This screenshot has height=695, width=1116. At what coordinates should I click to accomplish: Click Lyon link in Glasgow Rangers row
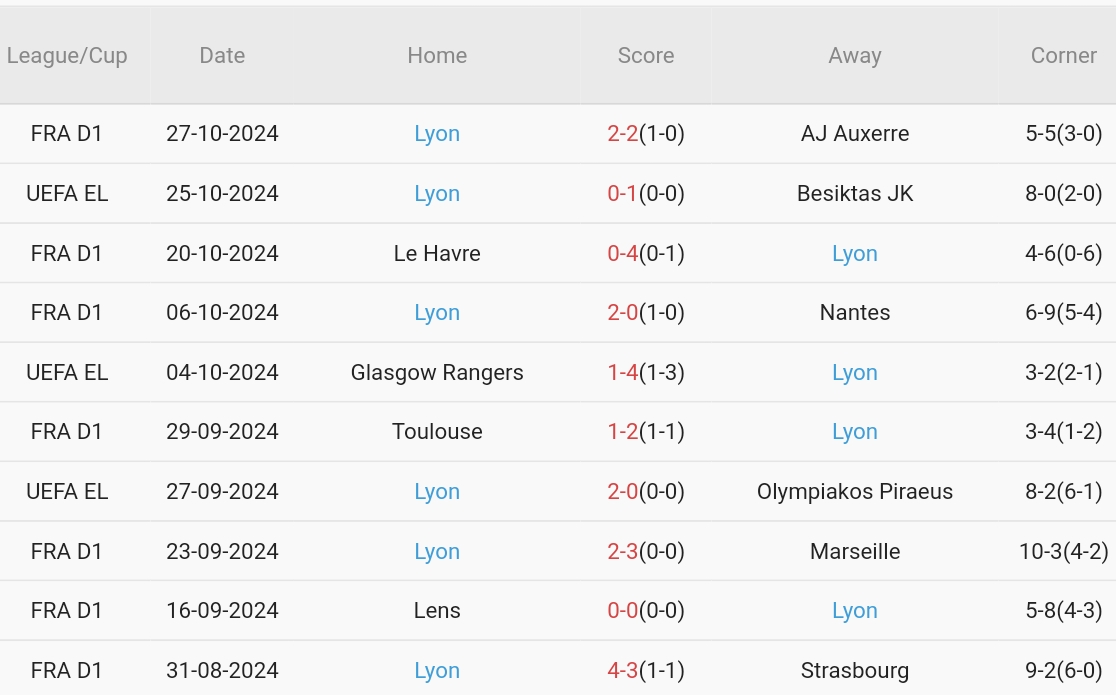click(x=854, y=373)
